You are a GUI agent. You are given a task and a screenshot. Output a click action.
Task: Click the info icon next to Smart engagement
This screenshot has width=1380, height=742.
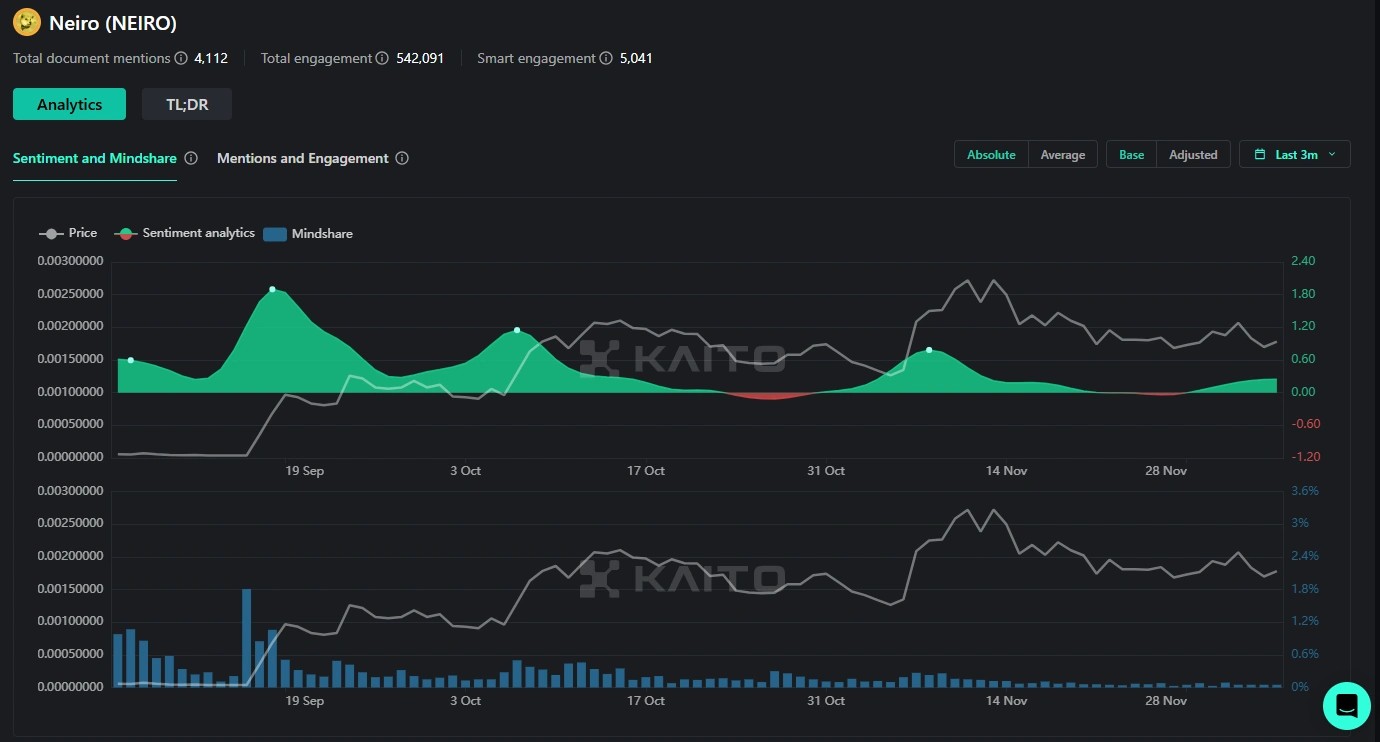coord(606,58)
